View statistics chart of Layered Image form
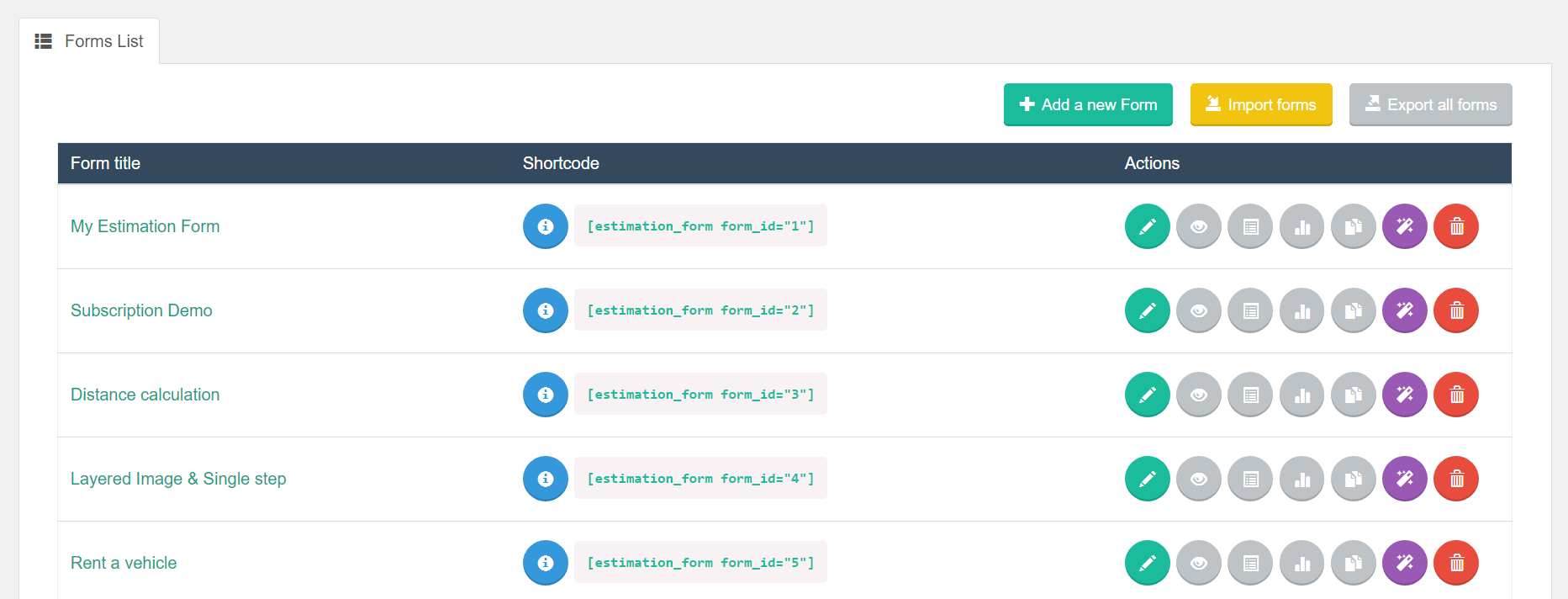Screen dimensions: 1568x599 click(x=1302, y=479)
